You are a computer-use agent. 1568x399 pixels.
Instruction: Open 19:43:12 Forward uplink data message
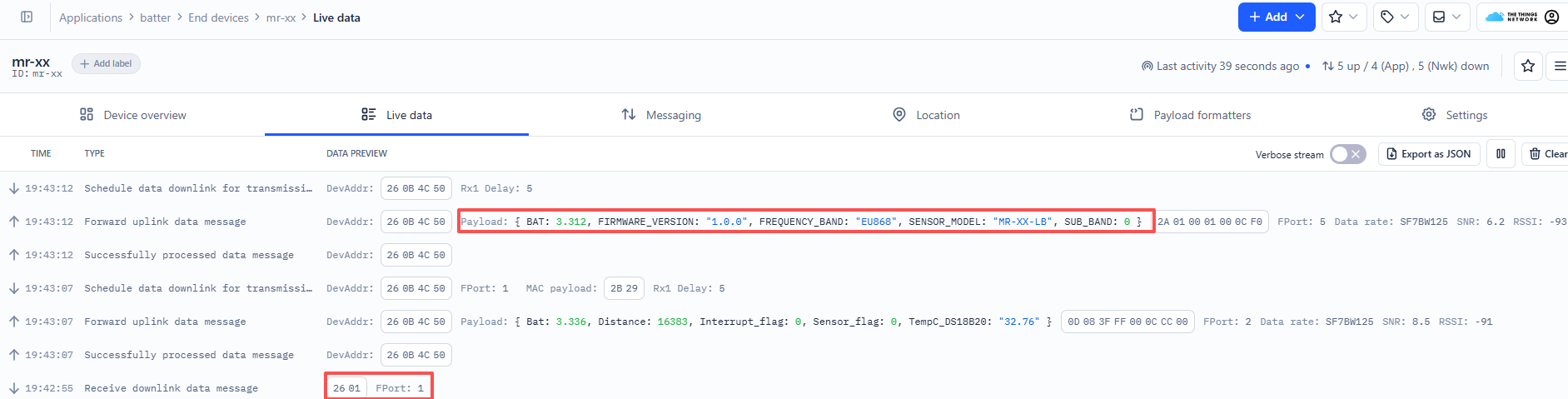coord(784,222)
